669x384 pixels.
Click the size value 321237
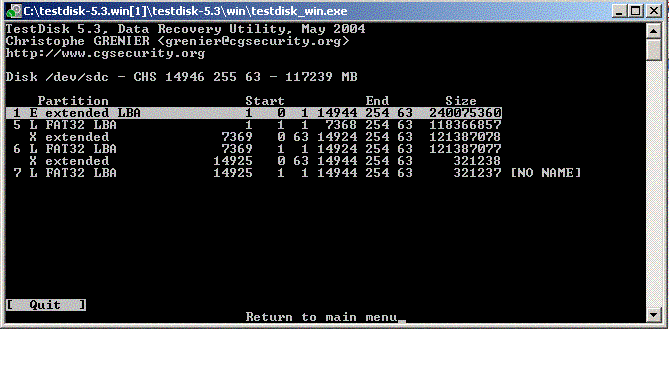pos(477,173)
